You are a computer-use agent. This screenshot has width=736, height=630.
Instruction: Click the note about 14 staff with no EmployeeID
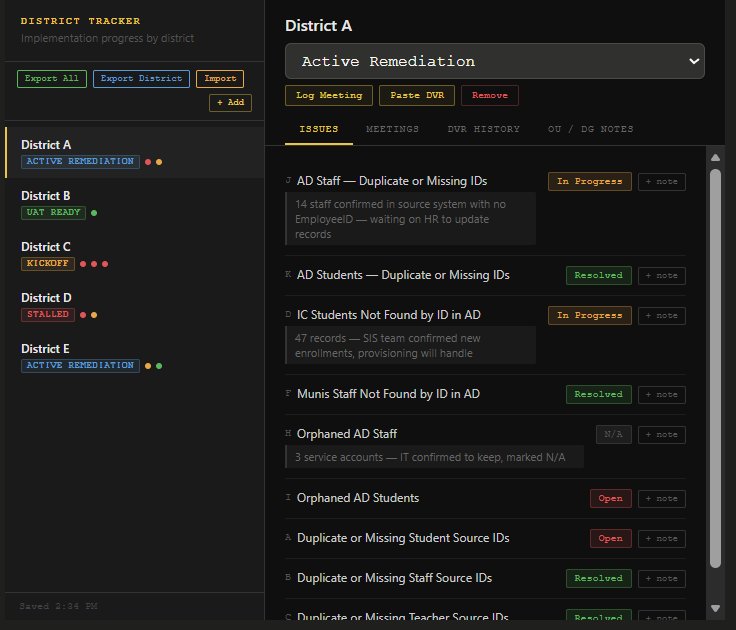410,219
